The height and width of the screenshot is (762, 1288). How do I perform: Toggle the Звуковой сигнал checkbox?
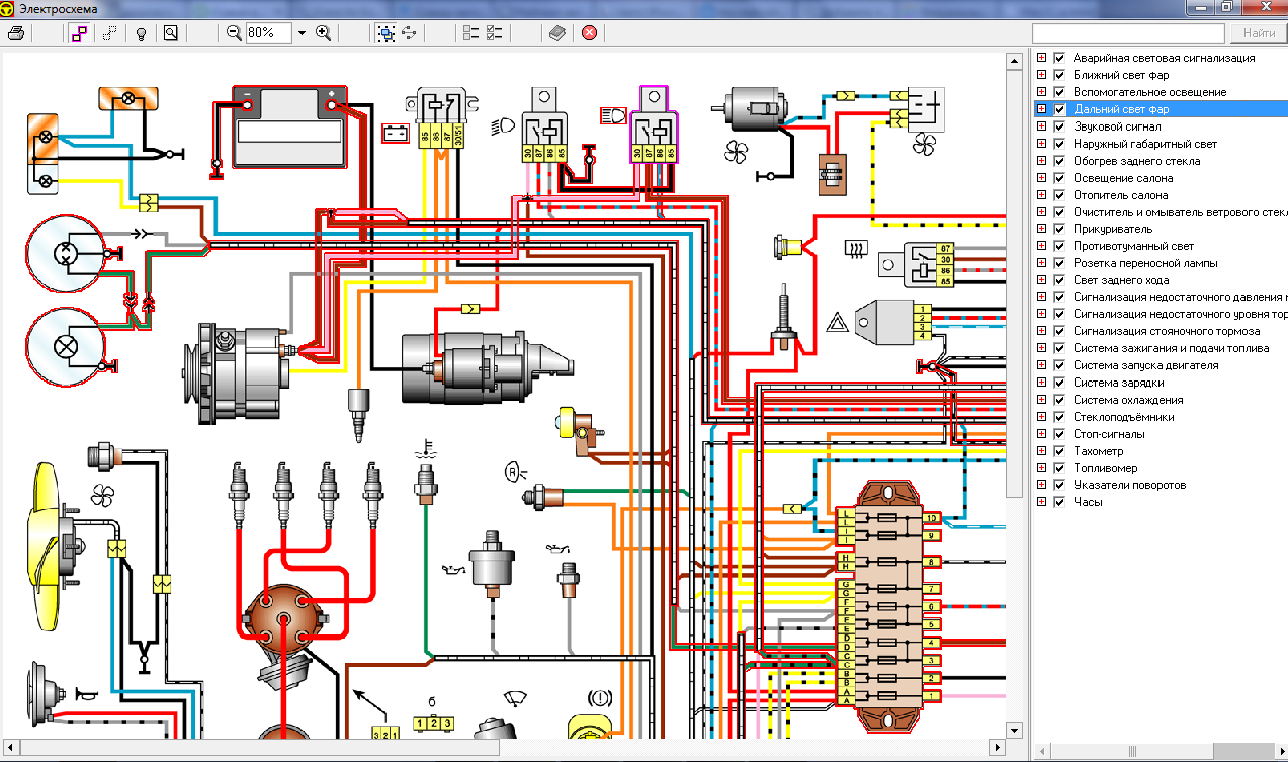click(1059, 127)
